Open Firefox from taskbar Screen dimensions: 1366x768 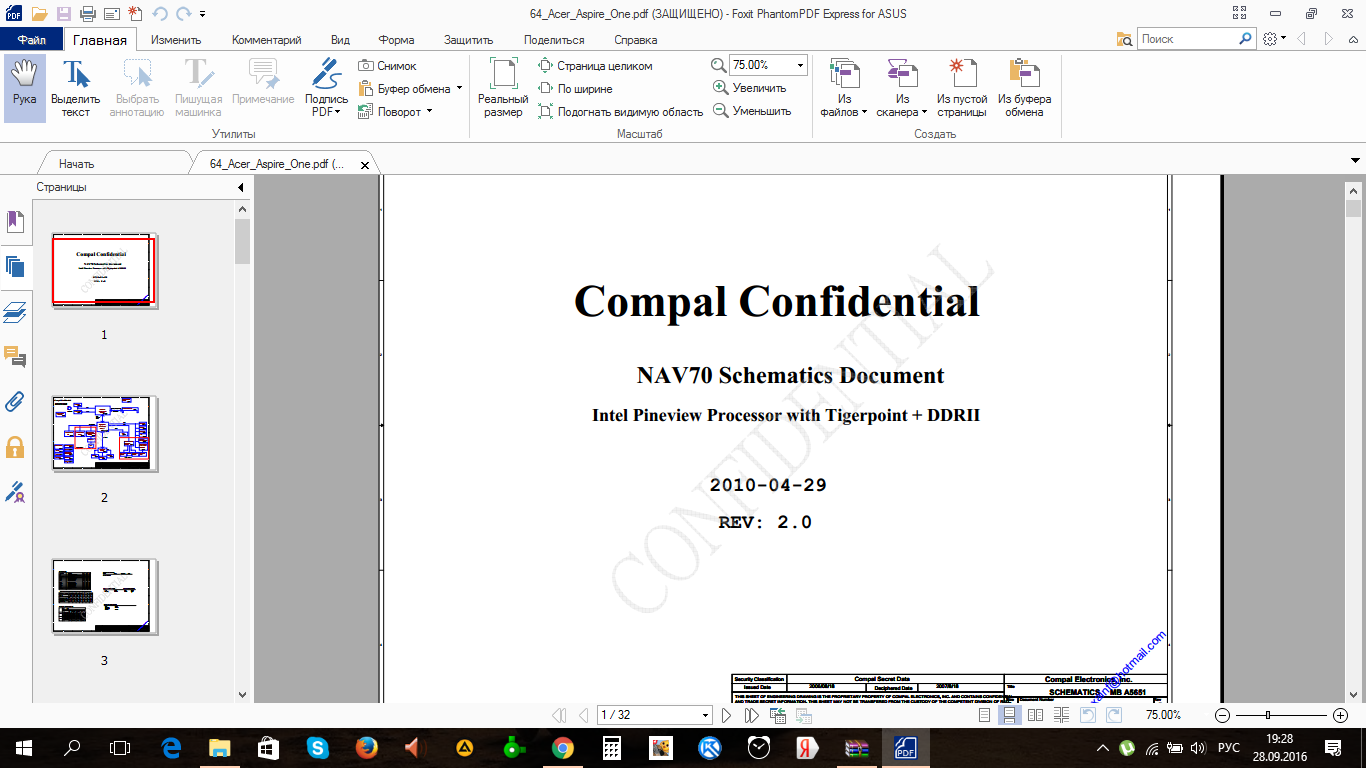point(367,747)
